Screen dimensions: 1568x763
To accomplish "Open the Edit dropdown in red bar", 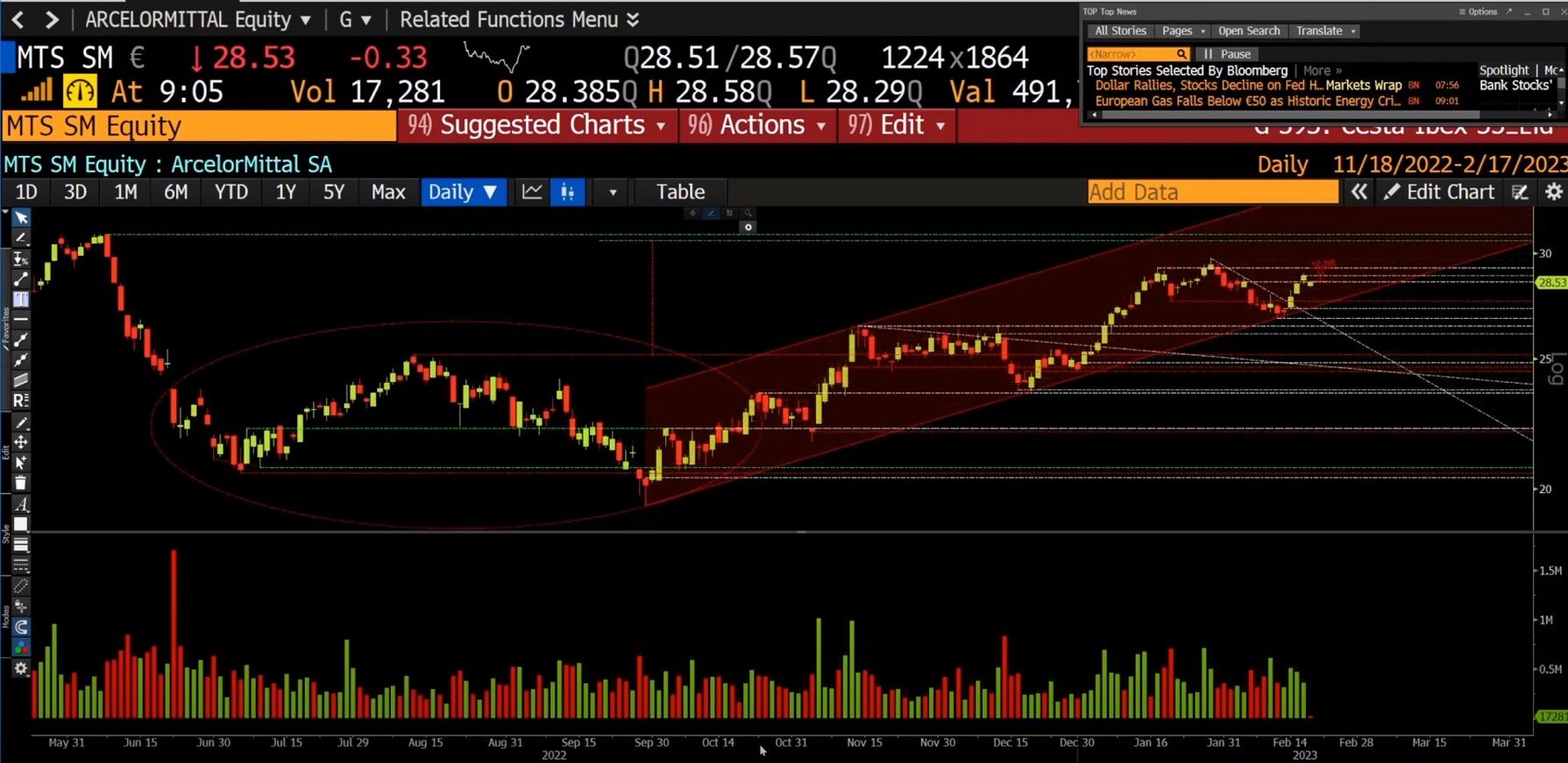I will (x=897, y=125).
